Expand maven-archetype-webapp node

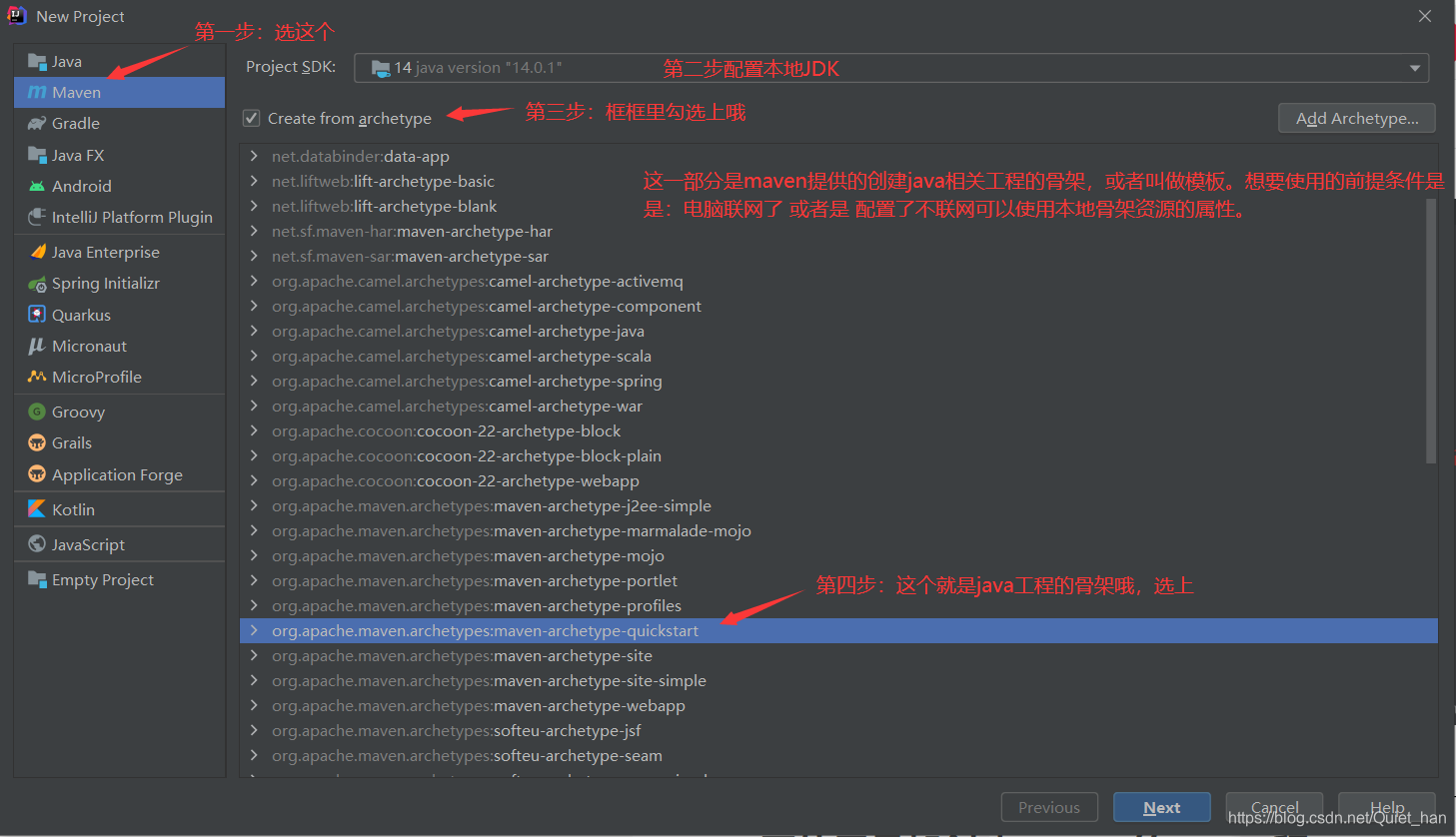tap(254, 705)
